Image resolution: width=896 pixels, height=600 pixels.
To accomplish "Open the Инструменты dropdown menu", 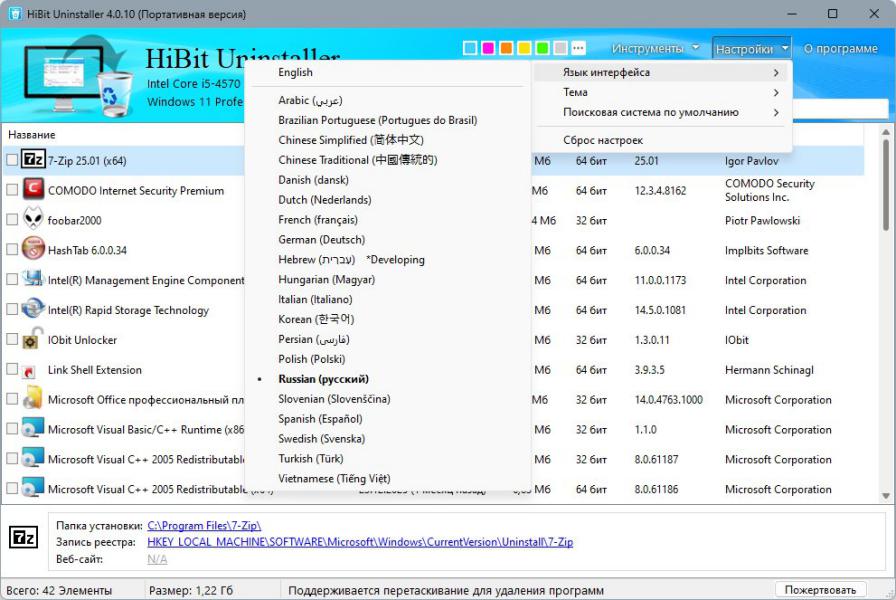I will coord(655,48).
